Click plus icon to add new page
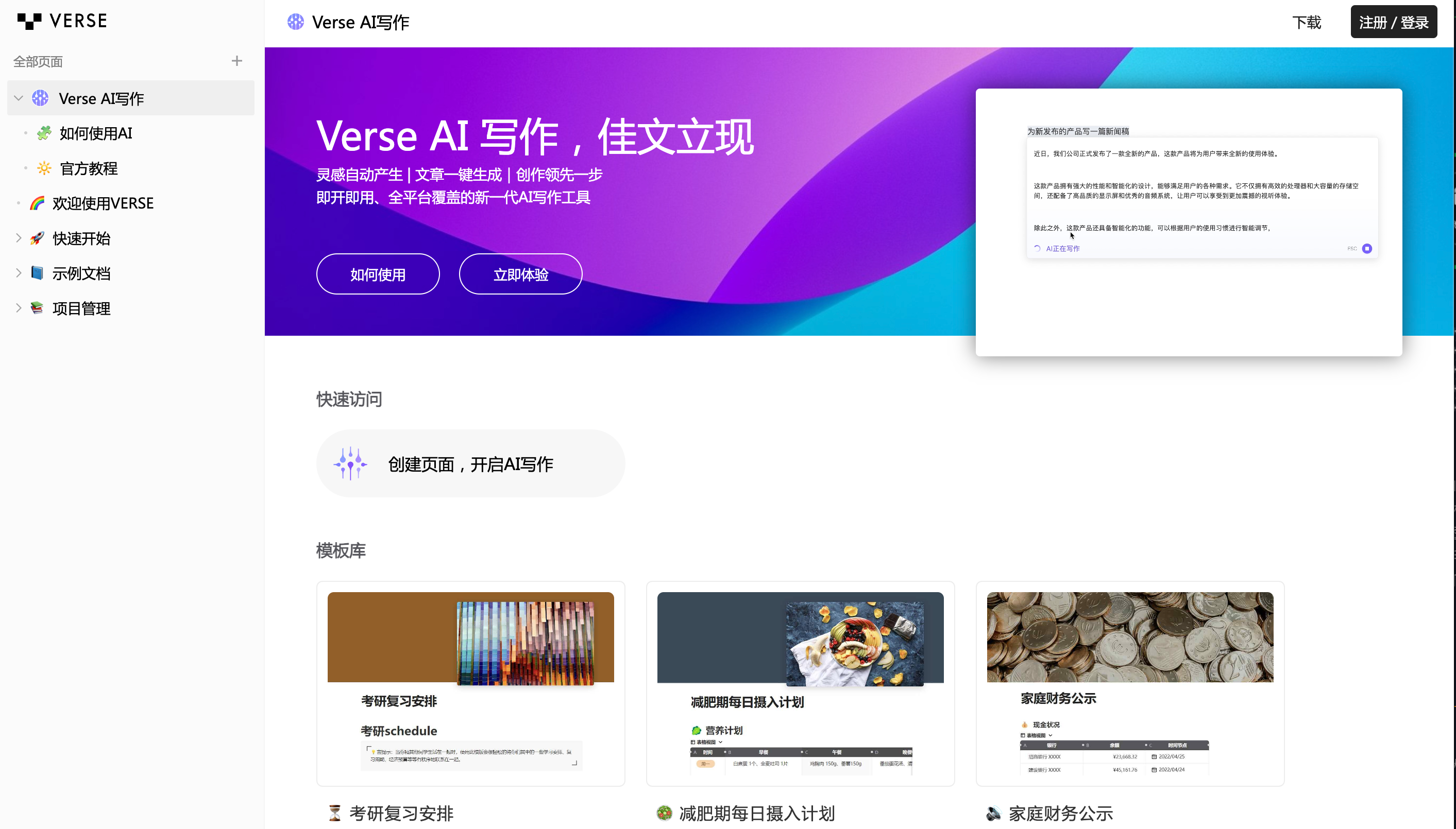1456x829 pixels. (237, 61)
